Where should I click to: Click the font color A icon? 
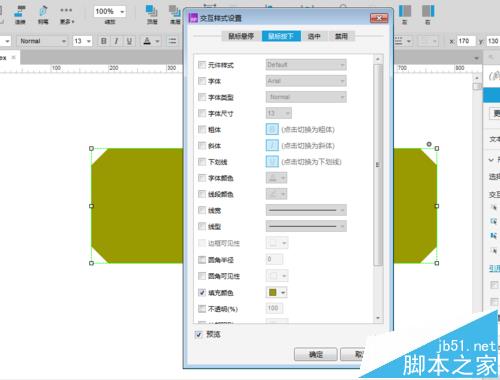147,41
